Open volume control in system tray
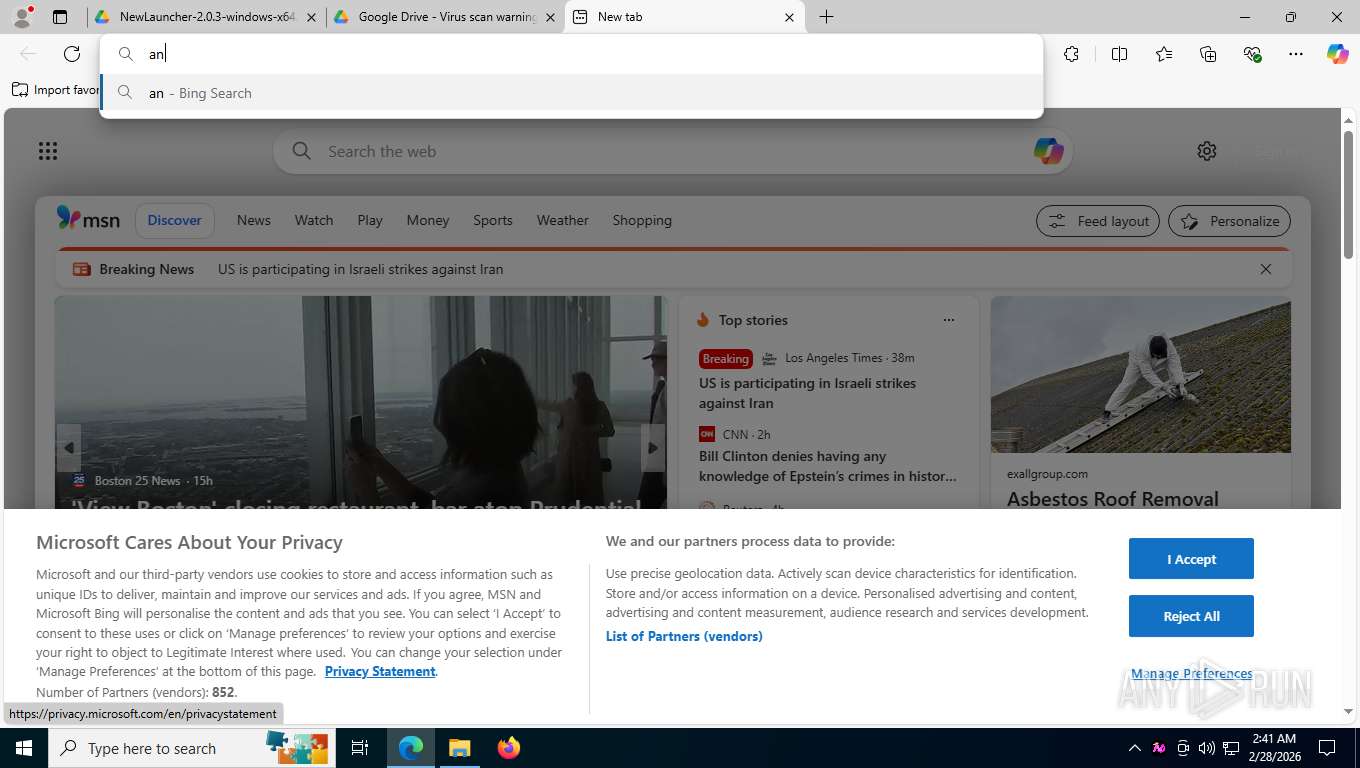 pyautogui.click(x=1207, y=748)
